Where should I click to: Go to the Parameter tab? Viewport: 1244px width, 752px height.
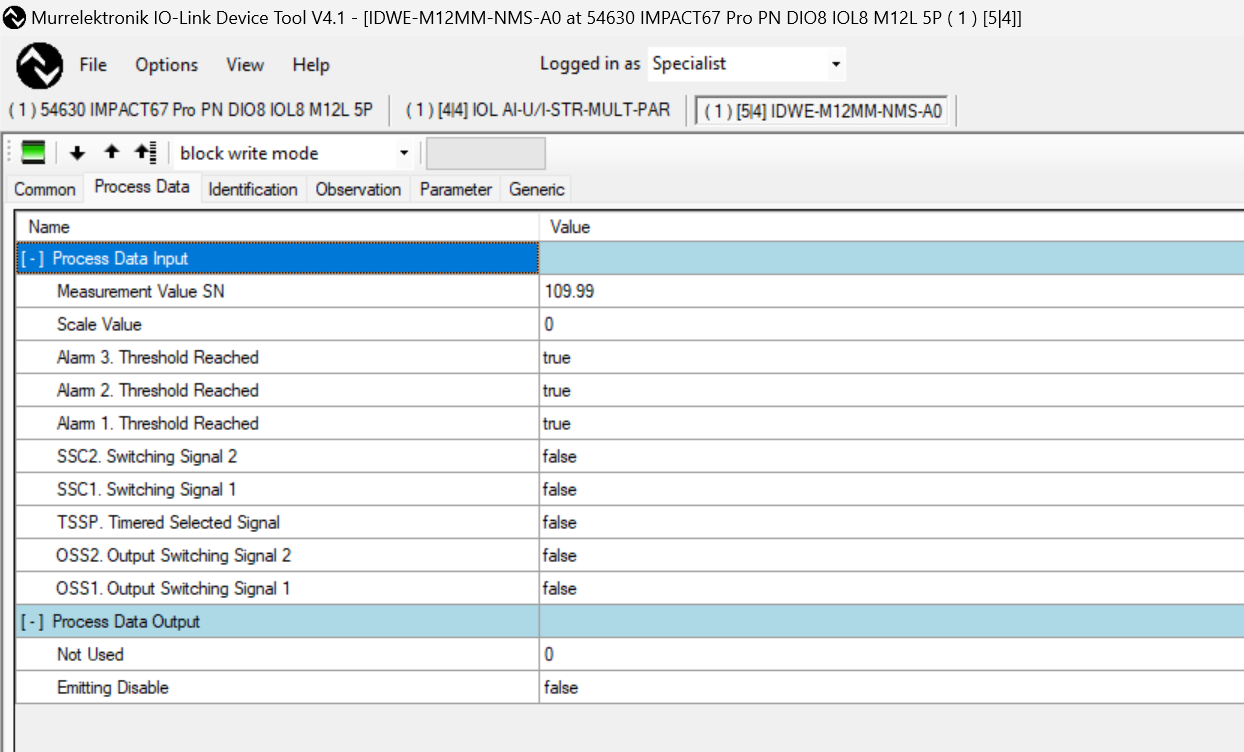[455, 190]
